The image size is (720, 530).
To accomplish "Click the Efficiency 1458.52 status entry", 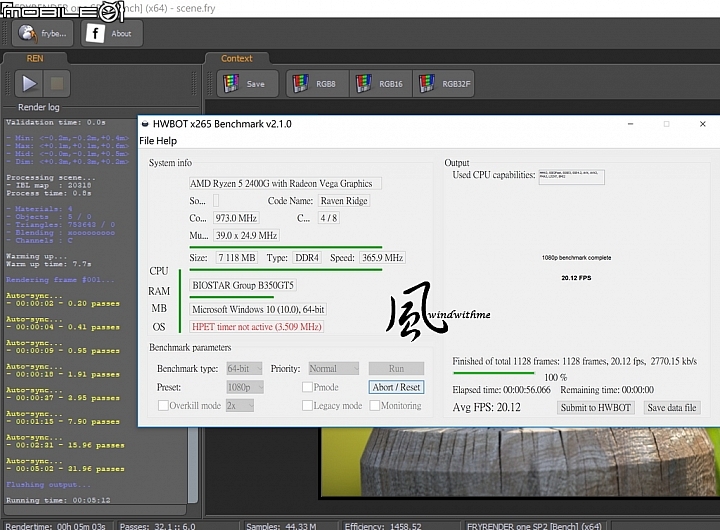I will click(x=383, y=526).
